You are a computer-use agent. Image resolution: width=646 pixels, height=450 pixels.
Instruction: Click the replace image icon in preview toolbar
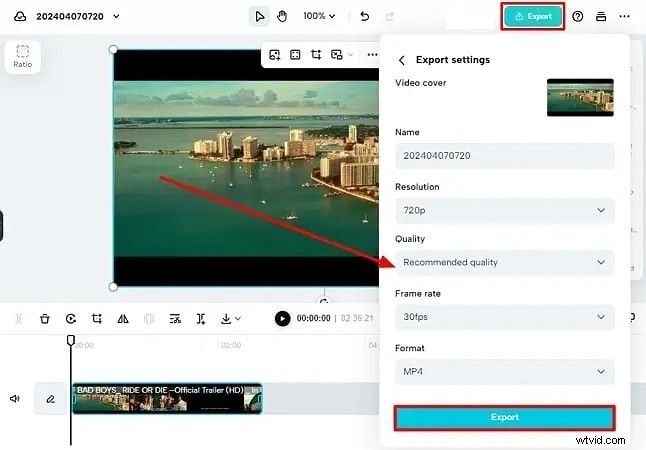tap(274, 55)
